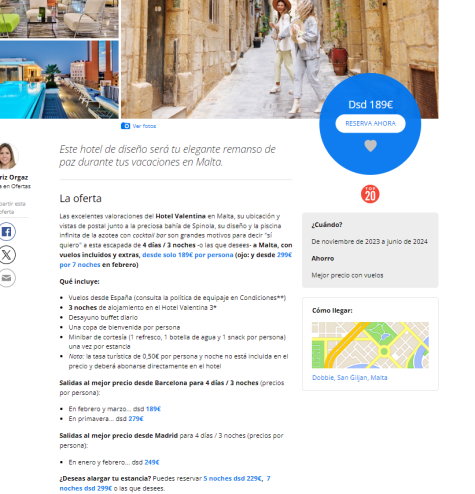Open the Ver fotos link
This screenshot has height=494, width=475.
click(144, 126)
